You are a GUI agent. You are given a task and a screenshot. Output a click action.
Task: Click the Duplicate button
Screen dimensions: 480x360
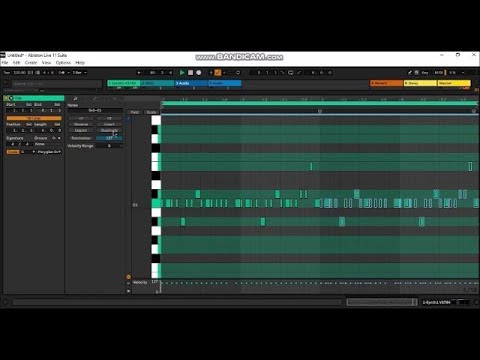[109, 131]
